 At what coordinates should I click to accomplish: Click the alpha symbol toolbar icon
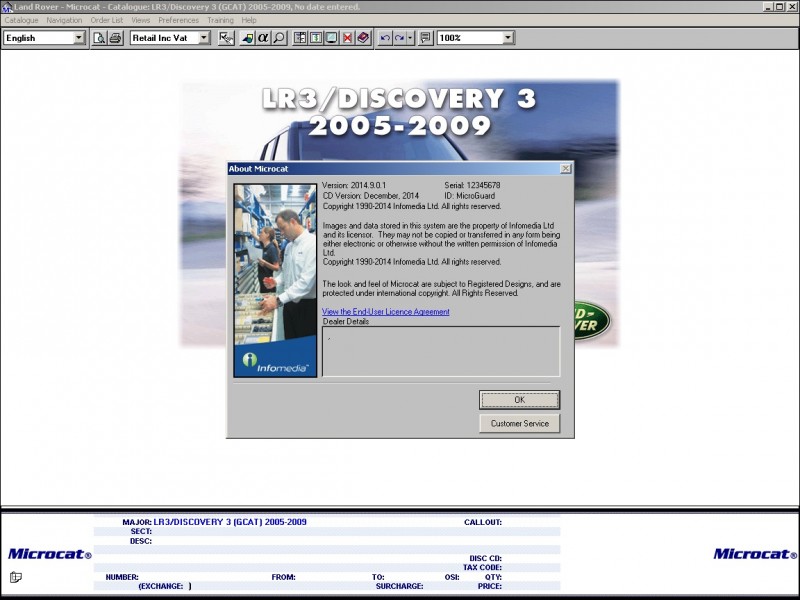(x=263, y=38)
